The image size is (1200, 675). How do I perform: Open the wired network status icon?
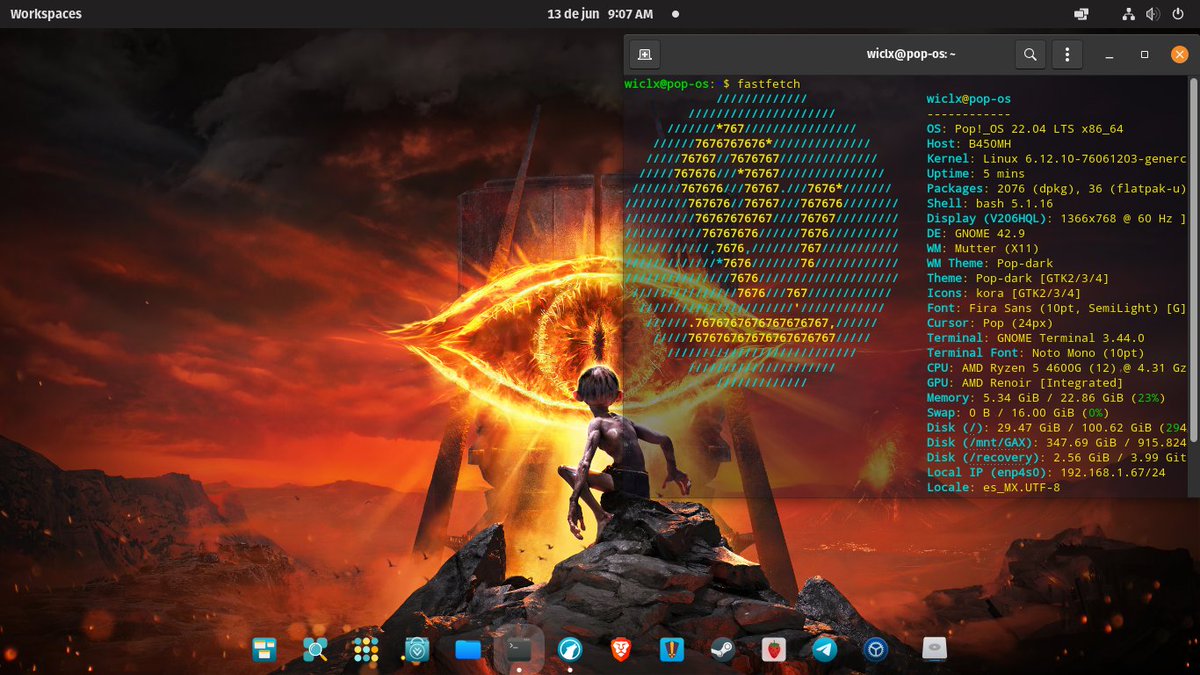(1128, 14)
